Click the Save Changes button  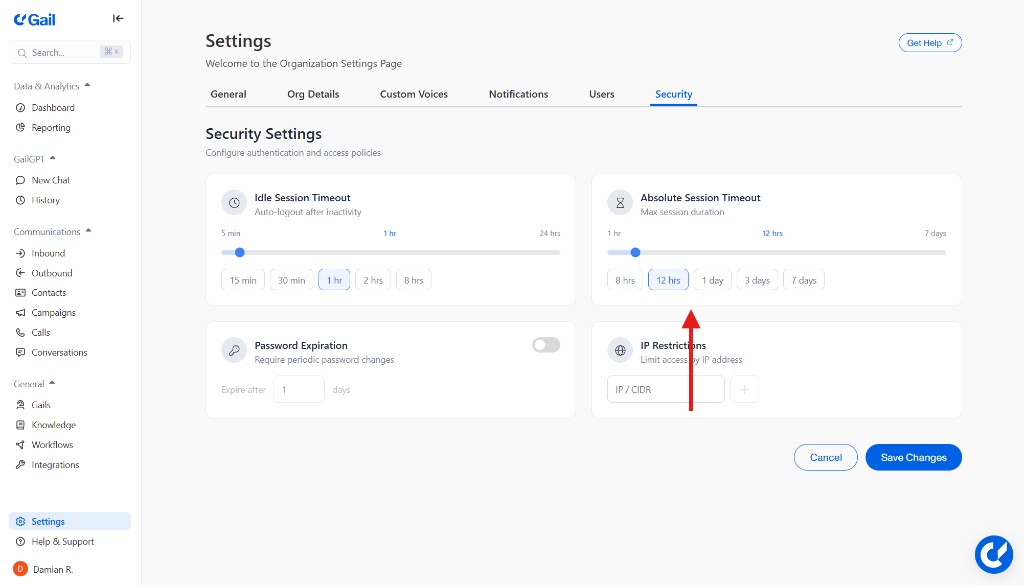913,457
